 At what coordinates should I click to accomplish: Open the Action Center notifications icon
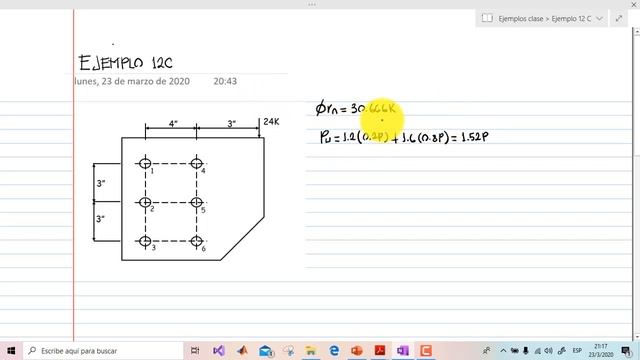pos(626,351)
